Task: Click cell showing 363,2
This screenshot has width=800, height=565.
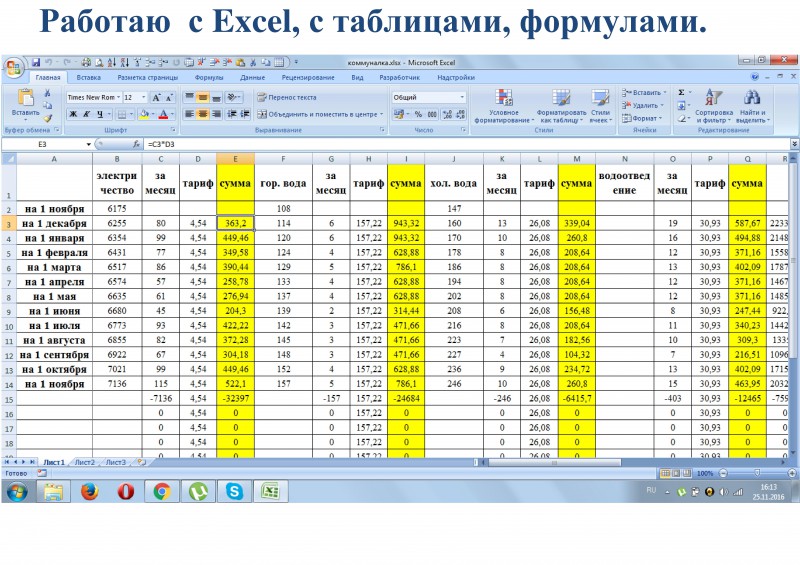Action: [x=235, y=223]
